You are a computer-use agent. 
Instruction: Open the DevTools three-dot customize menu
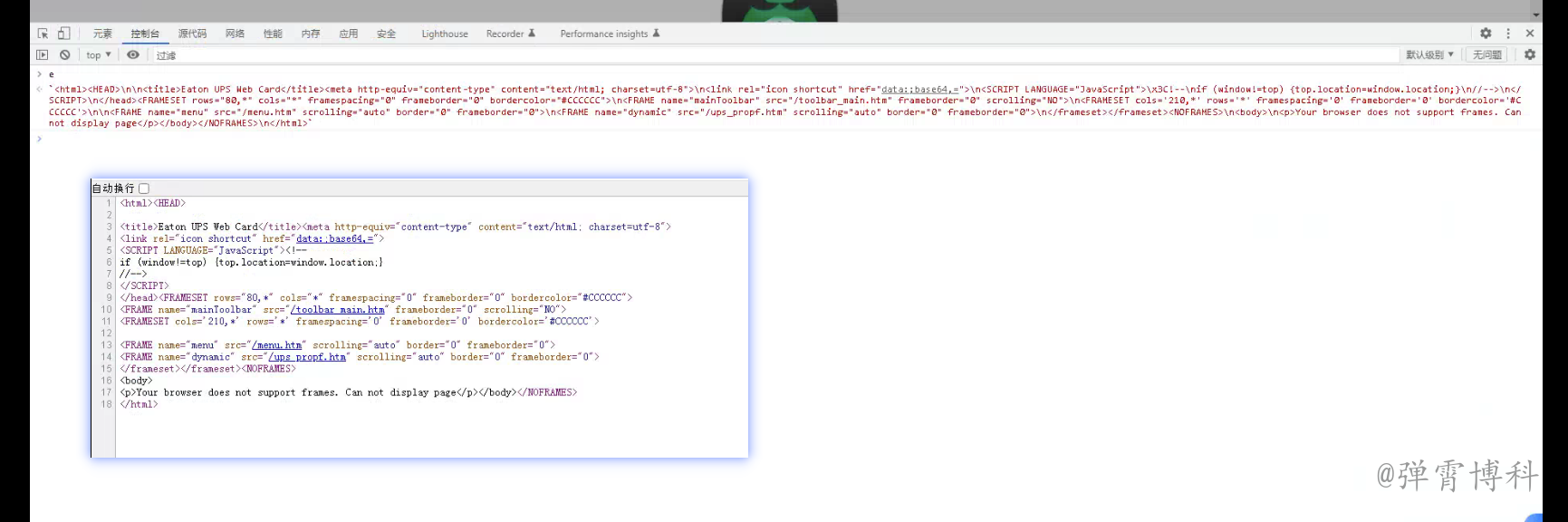click(x=1508, y=34)
